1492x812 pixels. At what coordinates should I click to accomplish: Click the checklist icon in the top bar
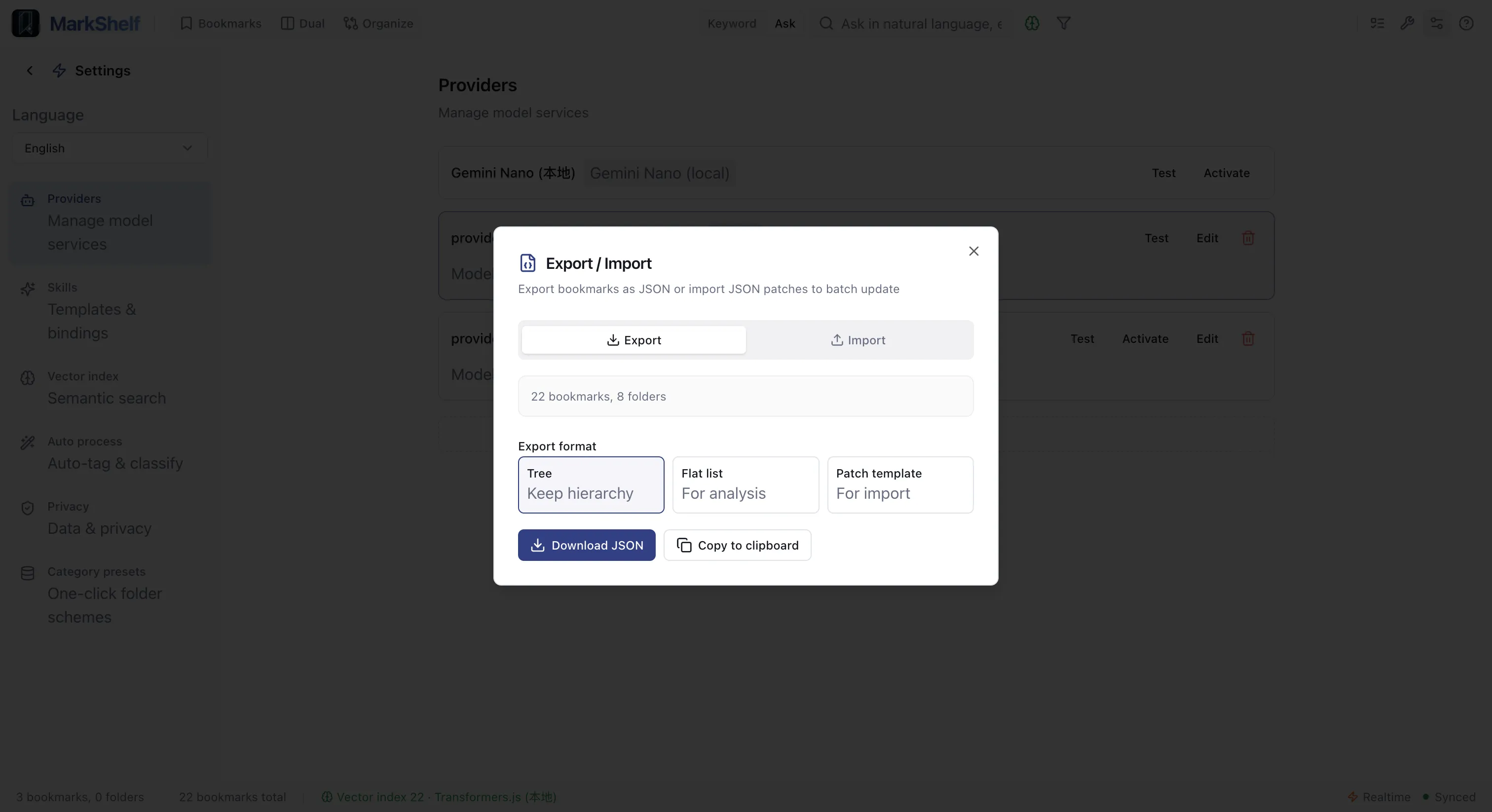pos(1377,24)
